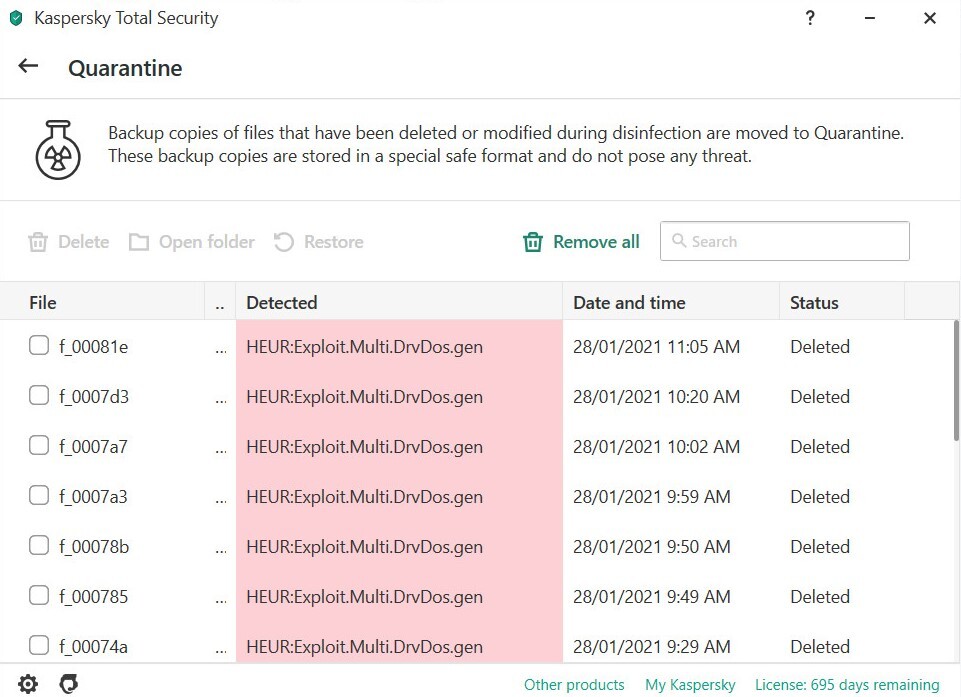This screenshot has height=697, width=961.
Task: Select file name f_0007d3
Action: tap(94, 397)
